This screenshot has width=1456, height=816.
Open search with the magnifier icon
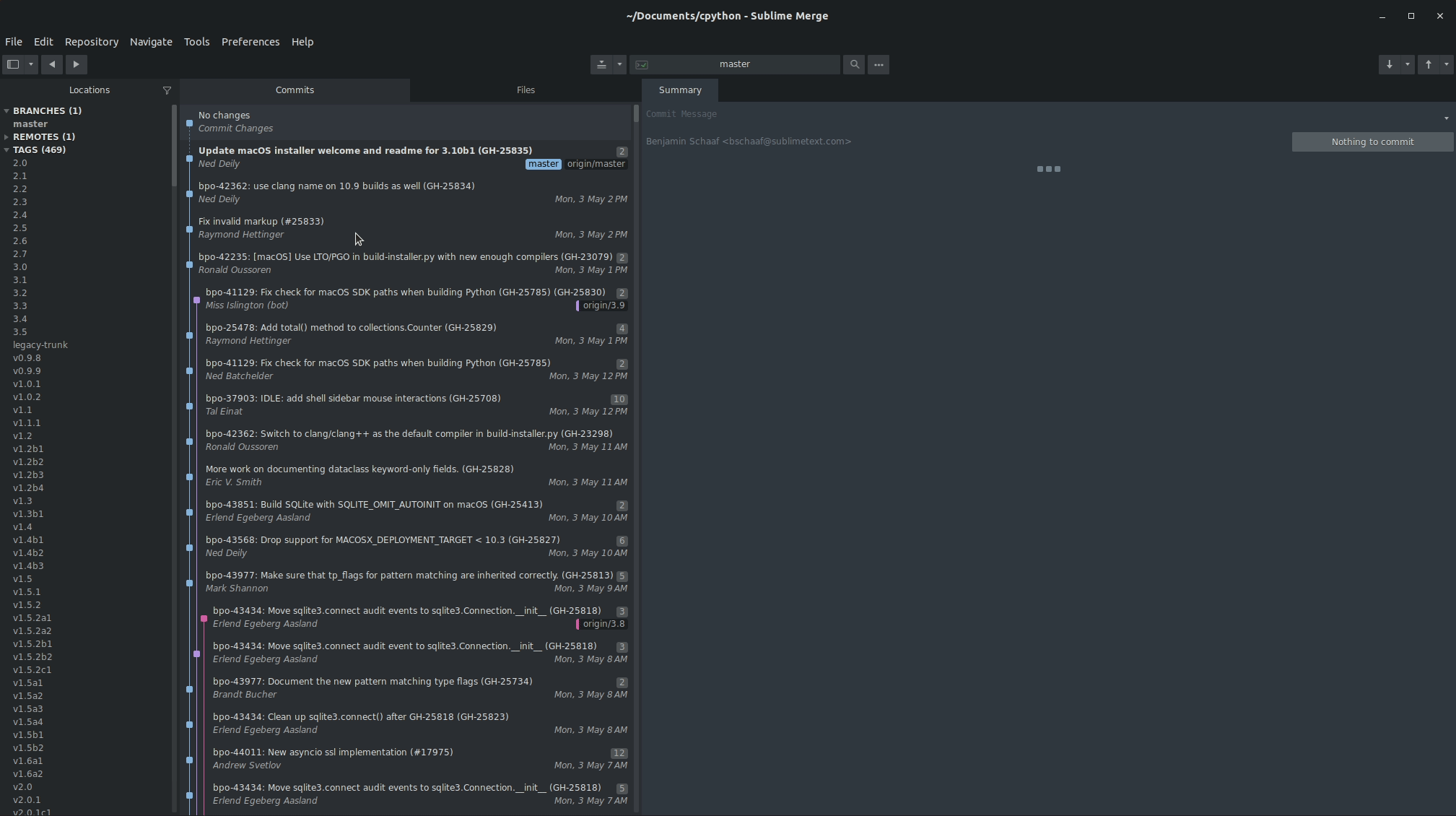click(x=854, y=64)
